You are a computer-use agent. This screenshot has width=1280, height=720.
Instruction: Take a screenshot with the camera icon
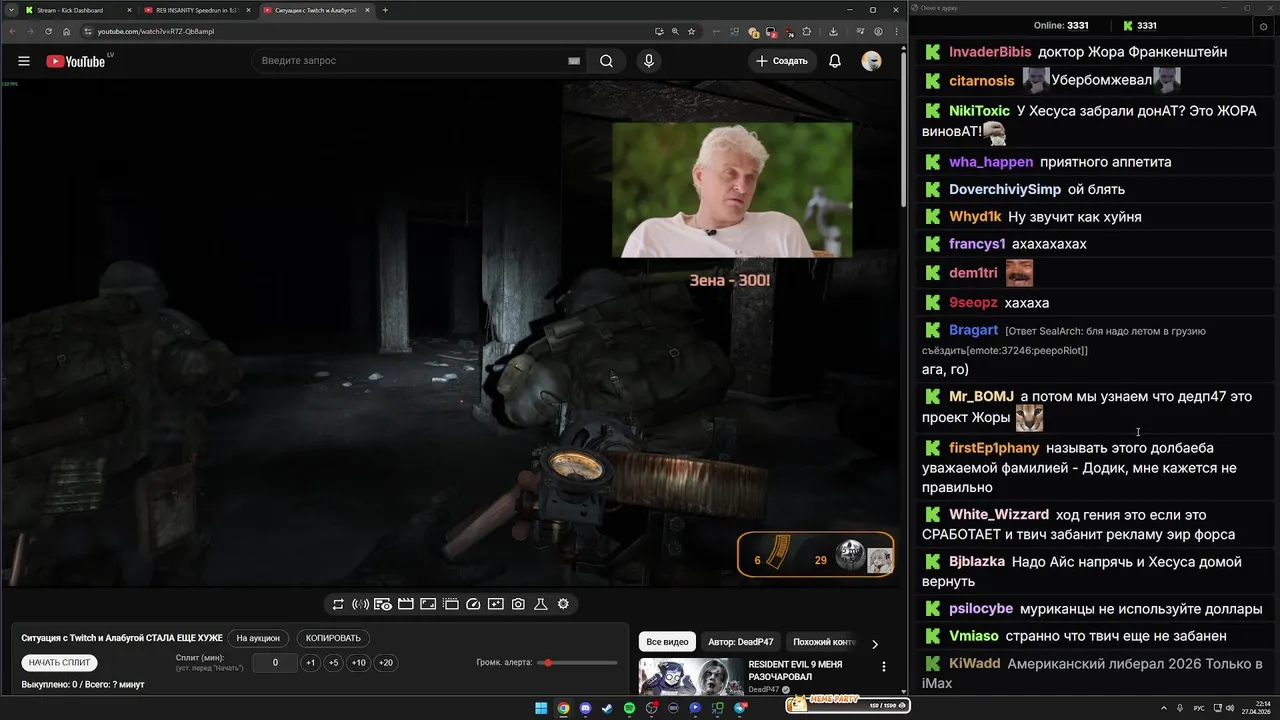[518, 604]
